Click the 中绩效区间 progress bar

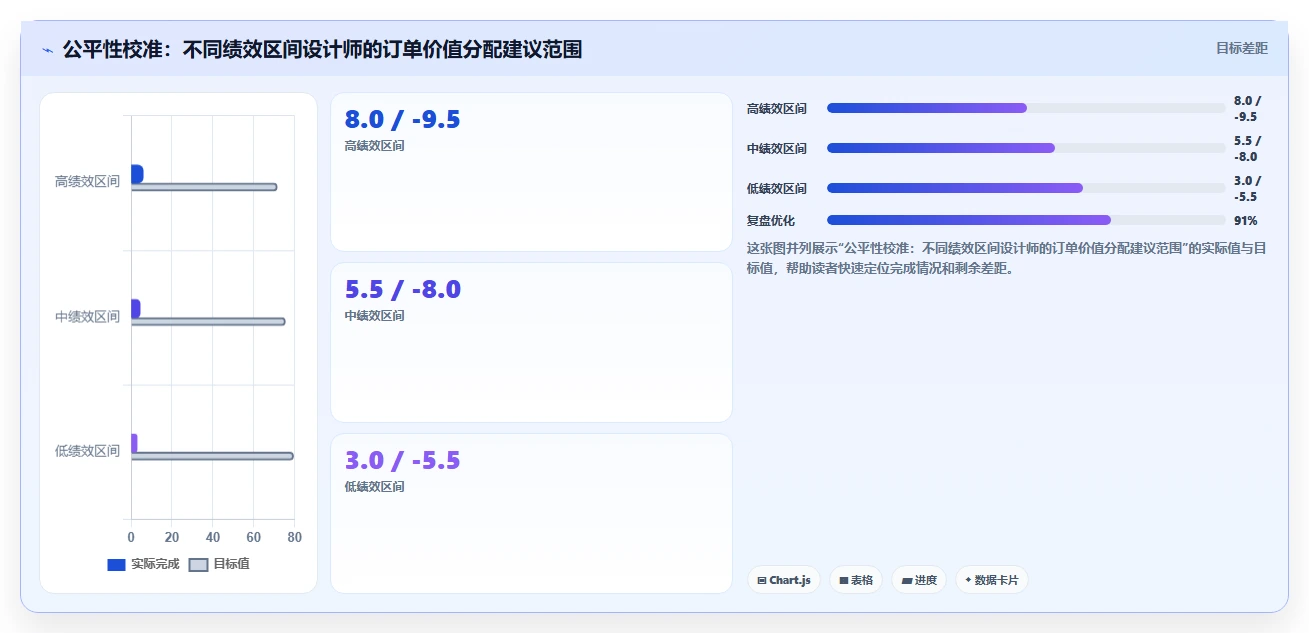(x=1026, y=148)
